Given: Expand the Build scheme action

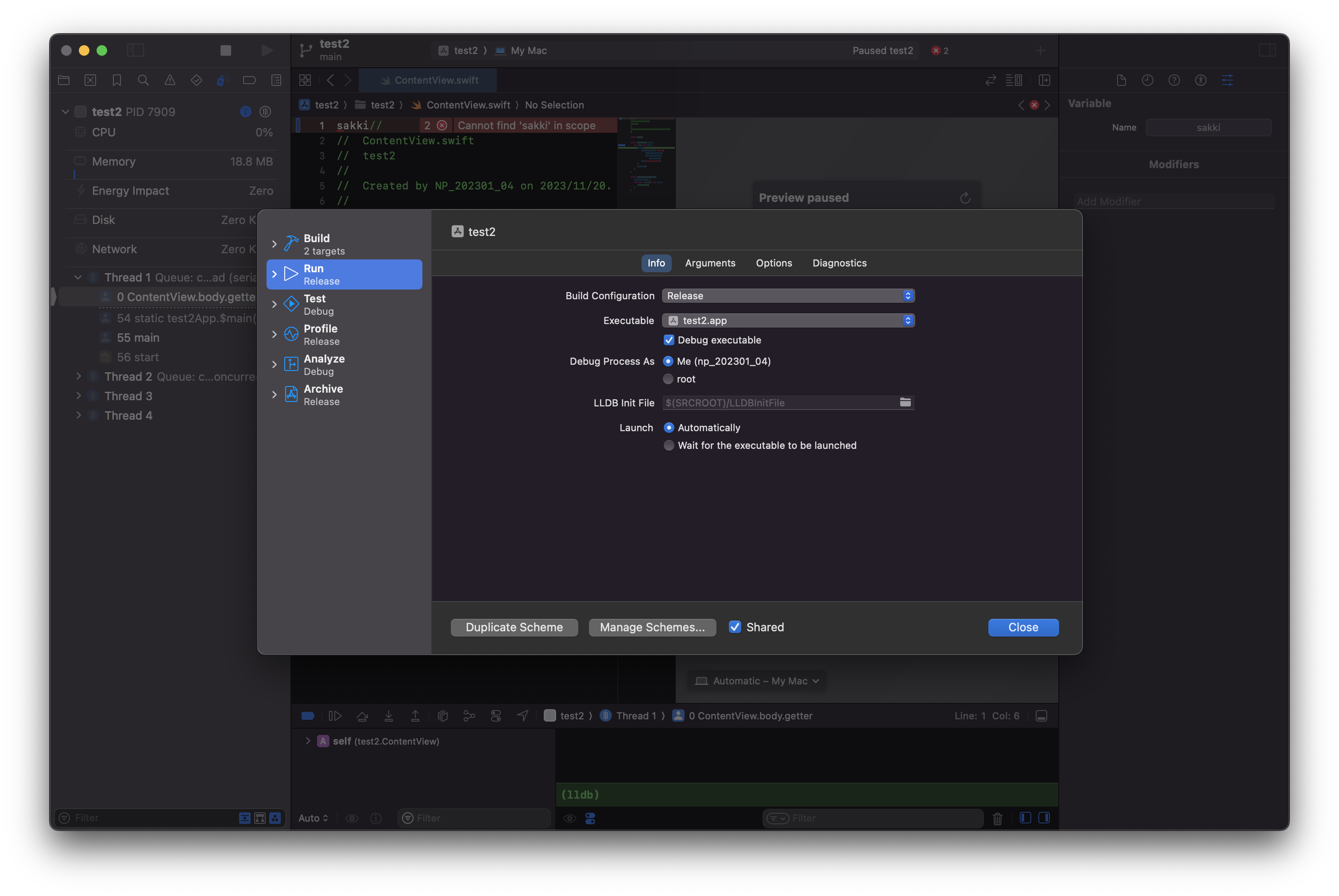Looking at the screenshot, I should coord(275,244).
